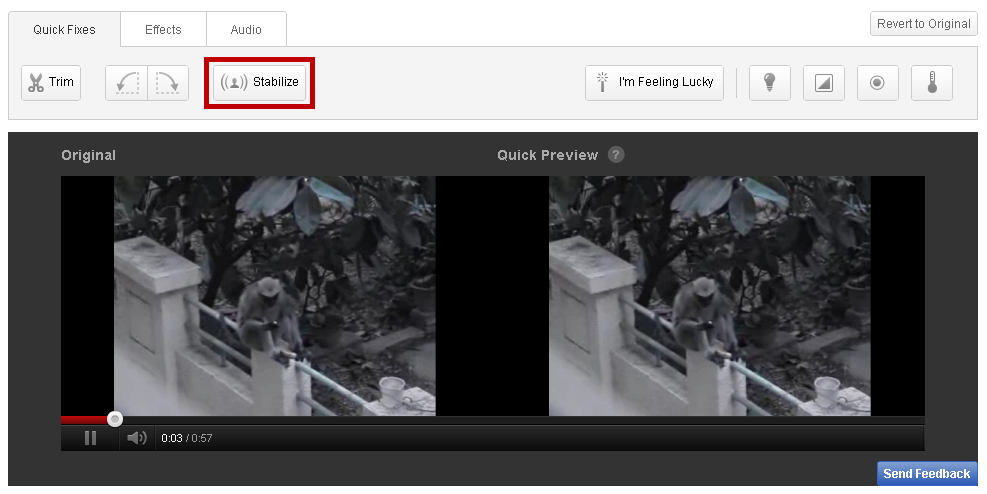Click the Original label
This screenshot has width=987, height=494.
(x=89, y=155)
